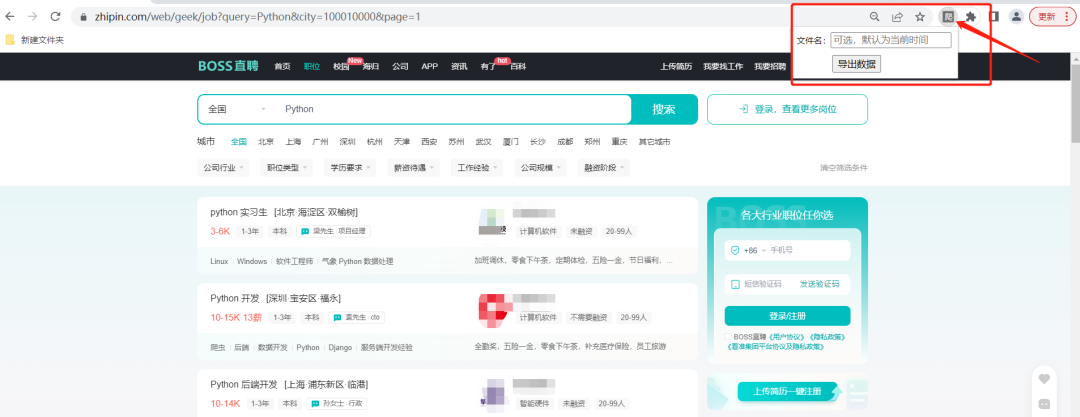This screenshot has width=1080, height=417.
Task: Select 深圳 in the city list
Action: (x=348, y=142)
